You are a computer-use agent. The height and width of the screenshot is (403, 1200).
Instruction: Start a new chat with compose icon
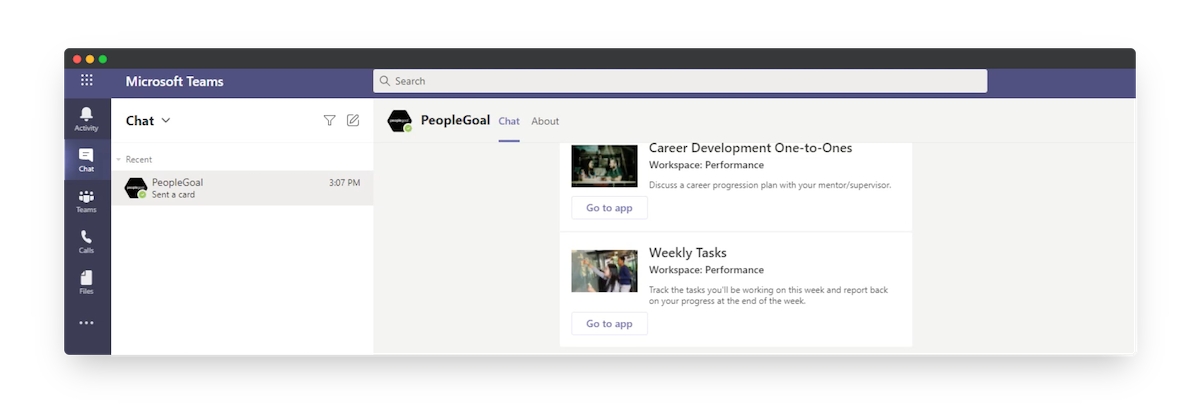(x=353, y=120)
